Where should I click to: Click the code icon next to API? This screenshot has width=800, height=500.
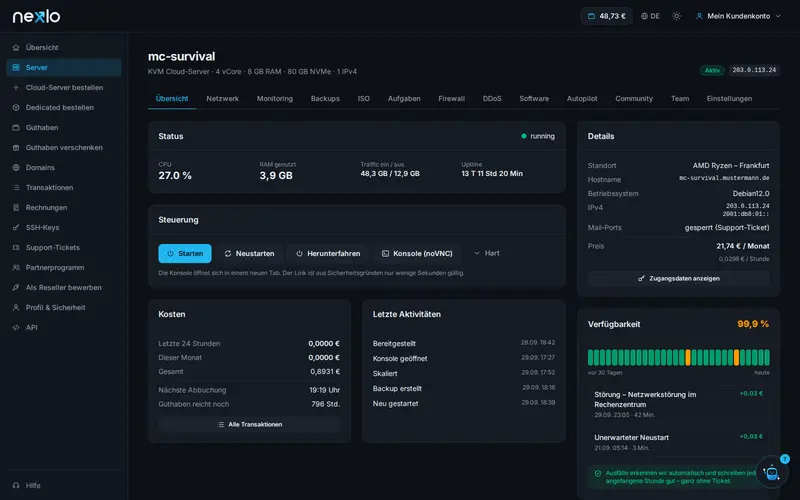tap(16, 328)
